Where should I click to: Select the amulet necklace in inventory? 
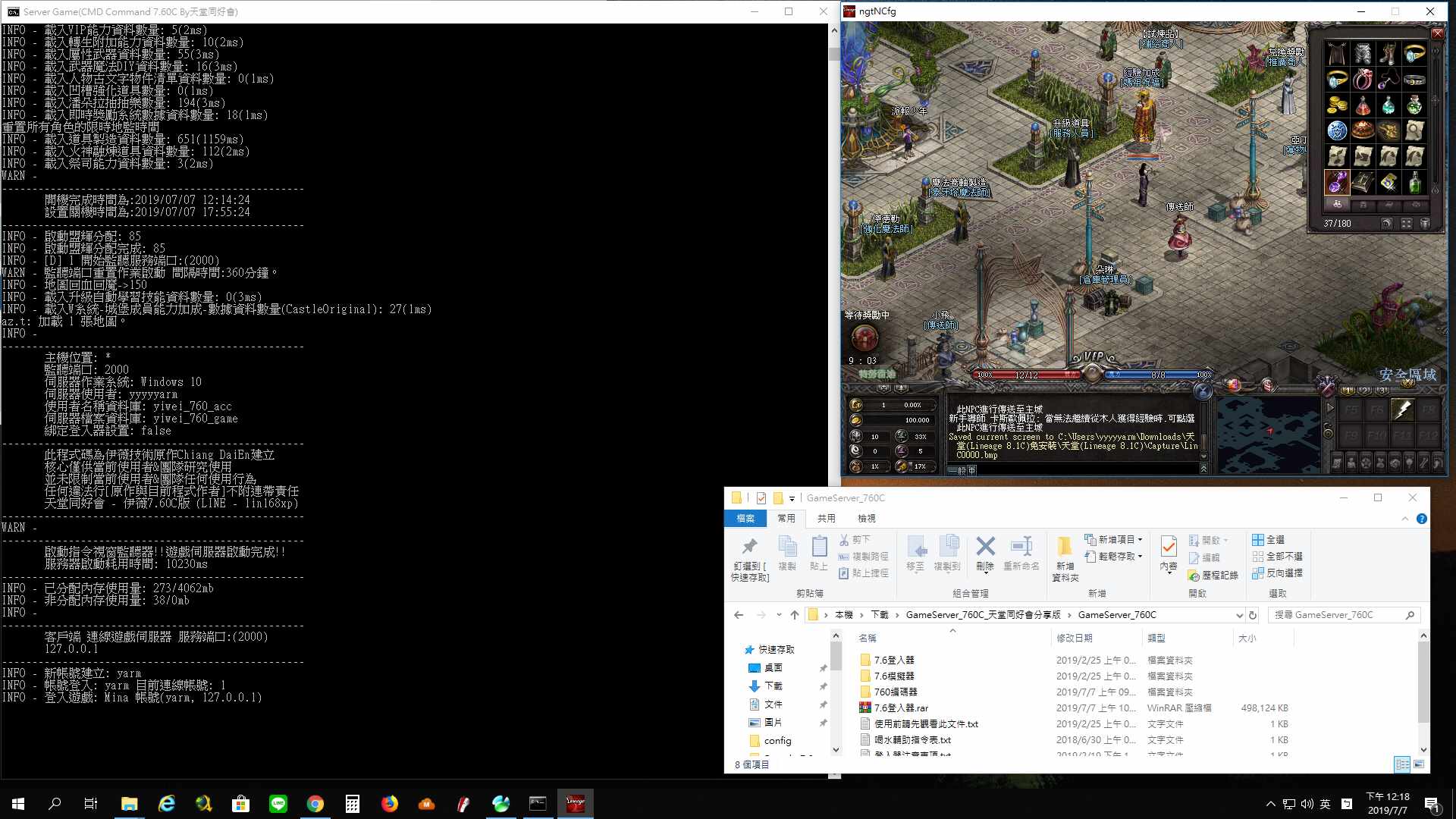(1389, 80)
